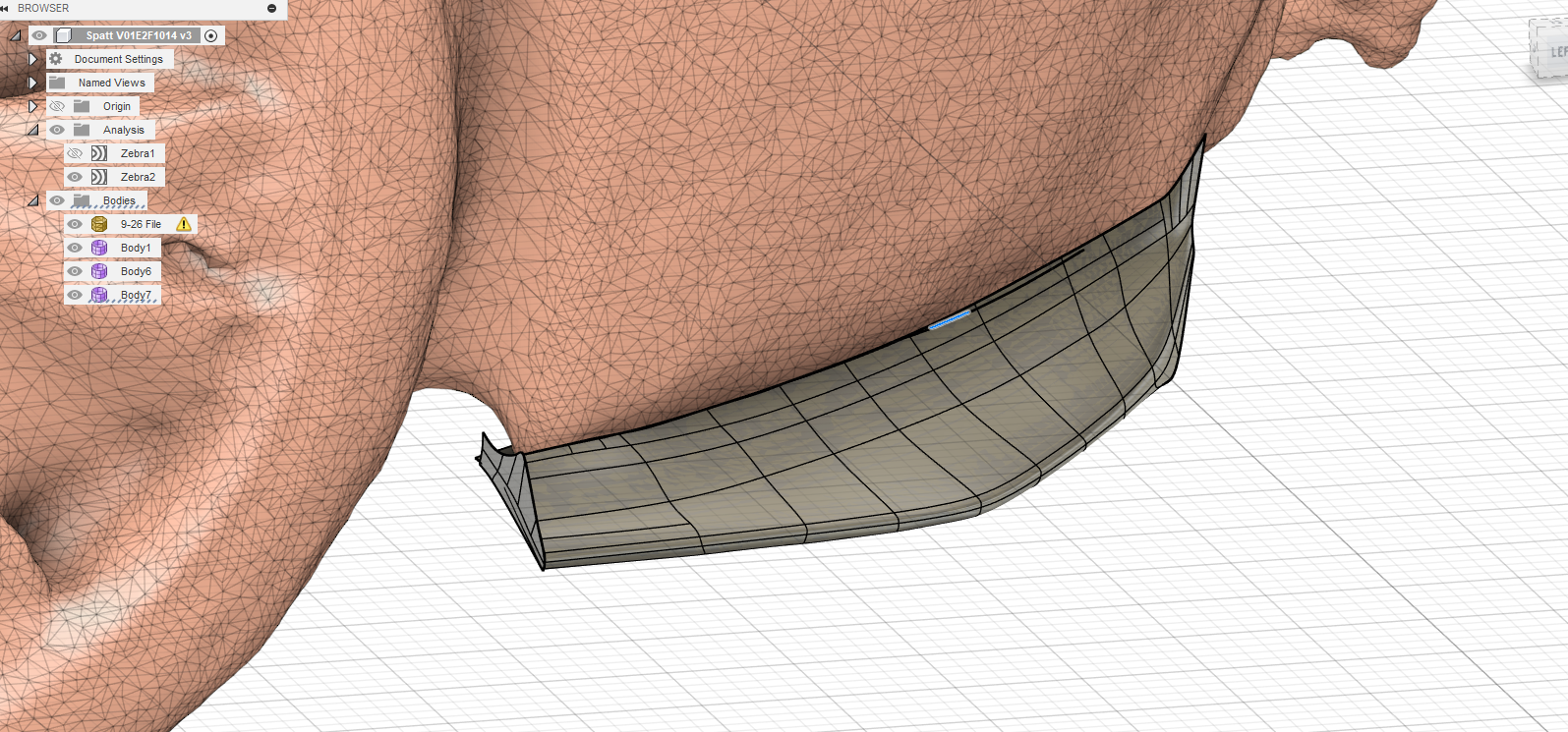Collapse the Spatt root component tree

15,35
